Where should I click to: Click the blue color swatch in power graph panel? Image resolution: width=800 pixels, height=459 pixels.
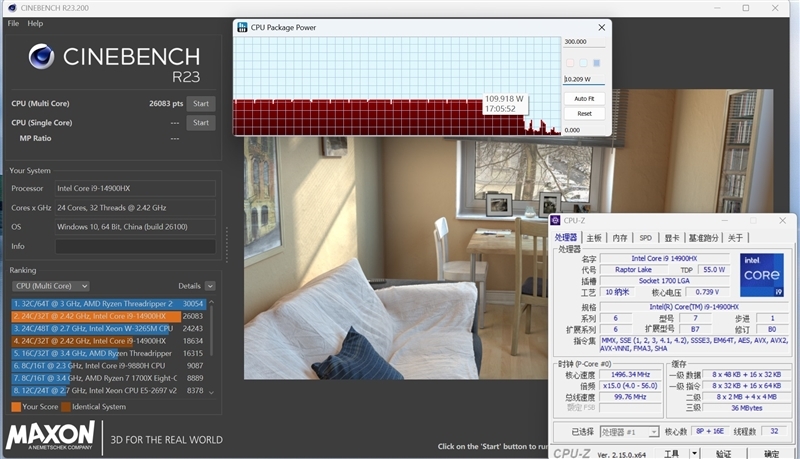click(x=596, y=63)
